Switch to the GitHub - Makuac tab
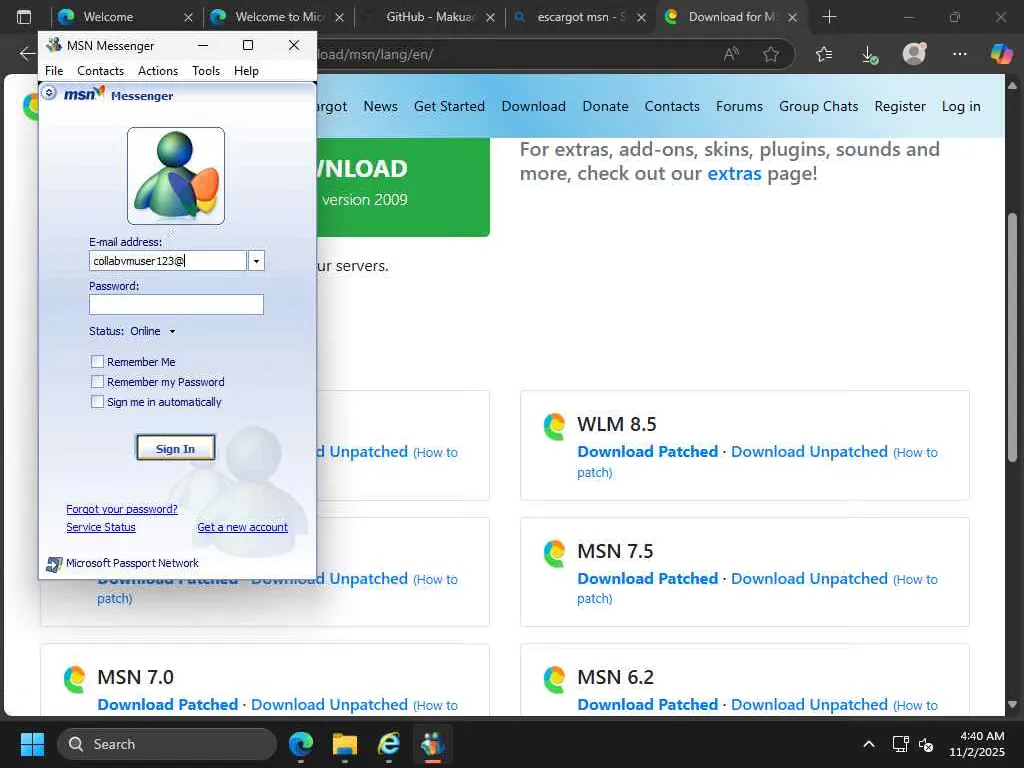The image size is (1024, 768). pyautogui.click(x=429, y=17)
